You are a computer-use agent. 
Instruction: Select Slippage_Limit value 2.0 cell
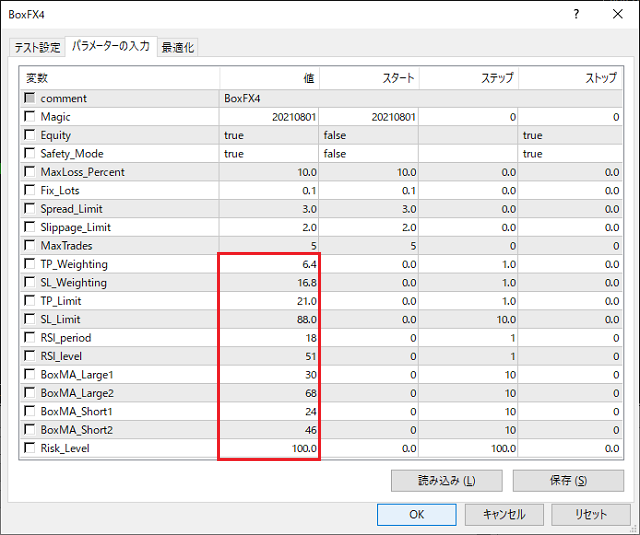(x=269, y=227)
